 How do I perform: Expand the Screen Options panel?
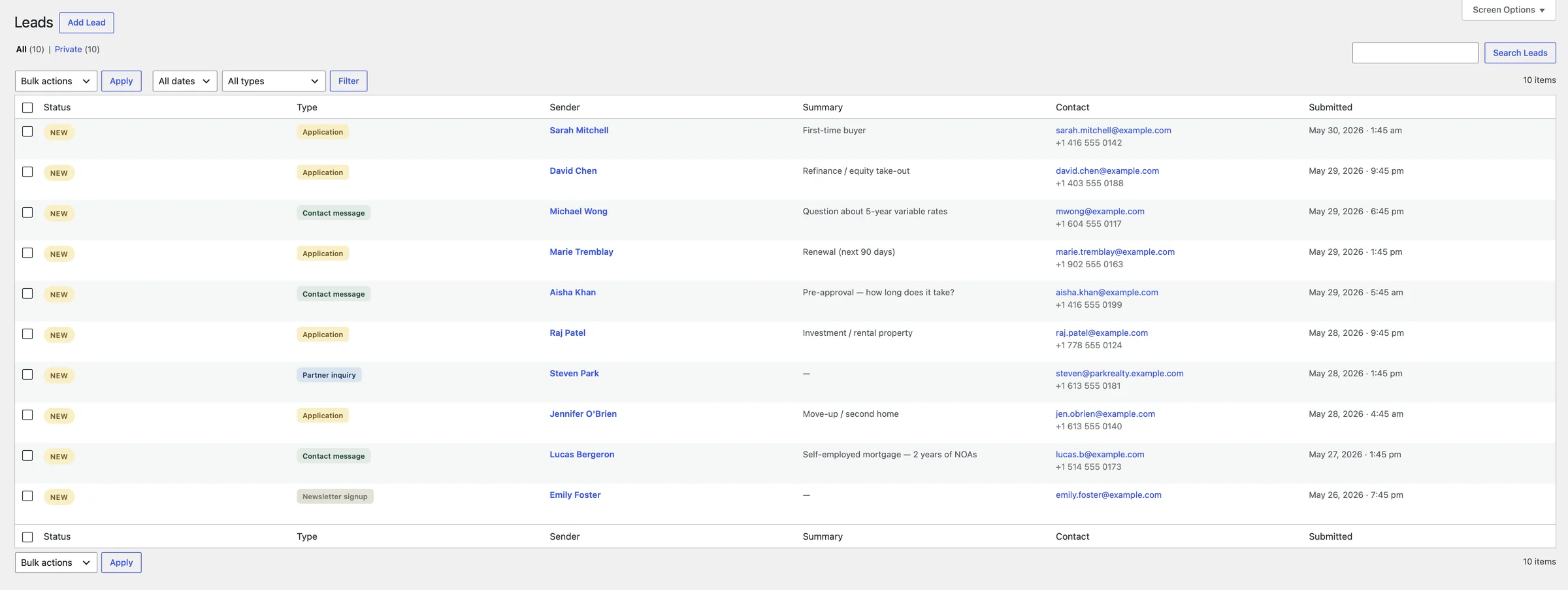click(x=1509, y=10)
